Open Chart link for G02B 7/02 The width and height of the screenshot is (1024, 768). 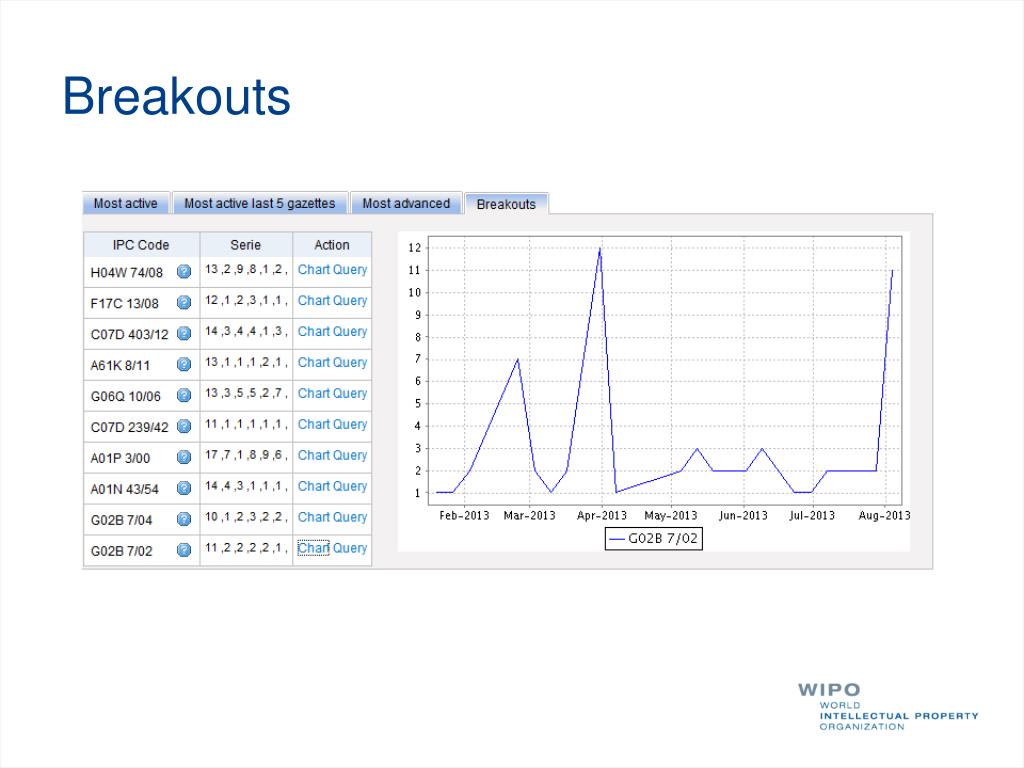(313, 548)
